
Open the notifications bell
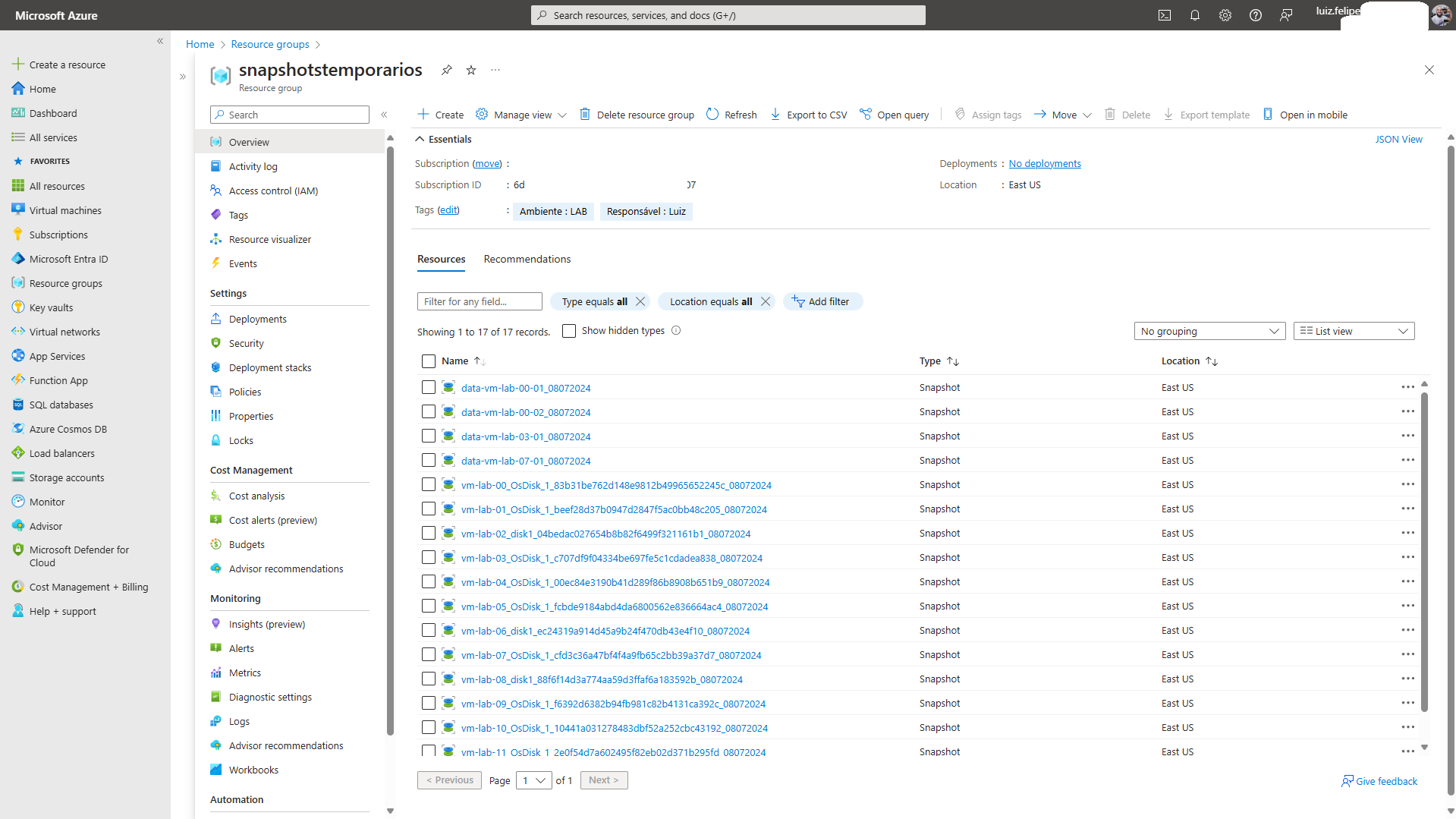point(1194,15)
